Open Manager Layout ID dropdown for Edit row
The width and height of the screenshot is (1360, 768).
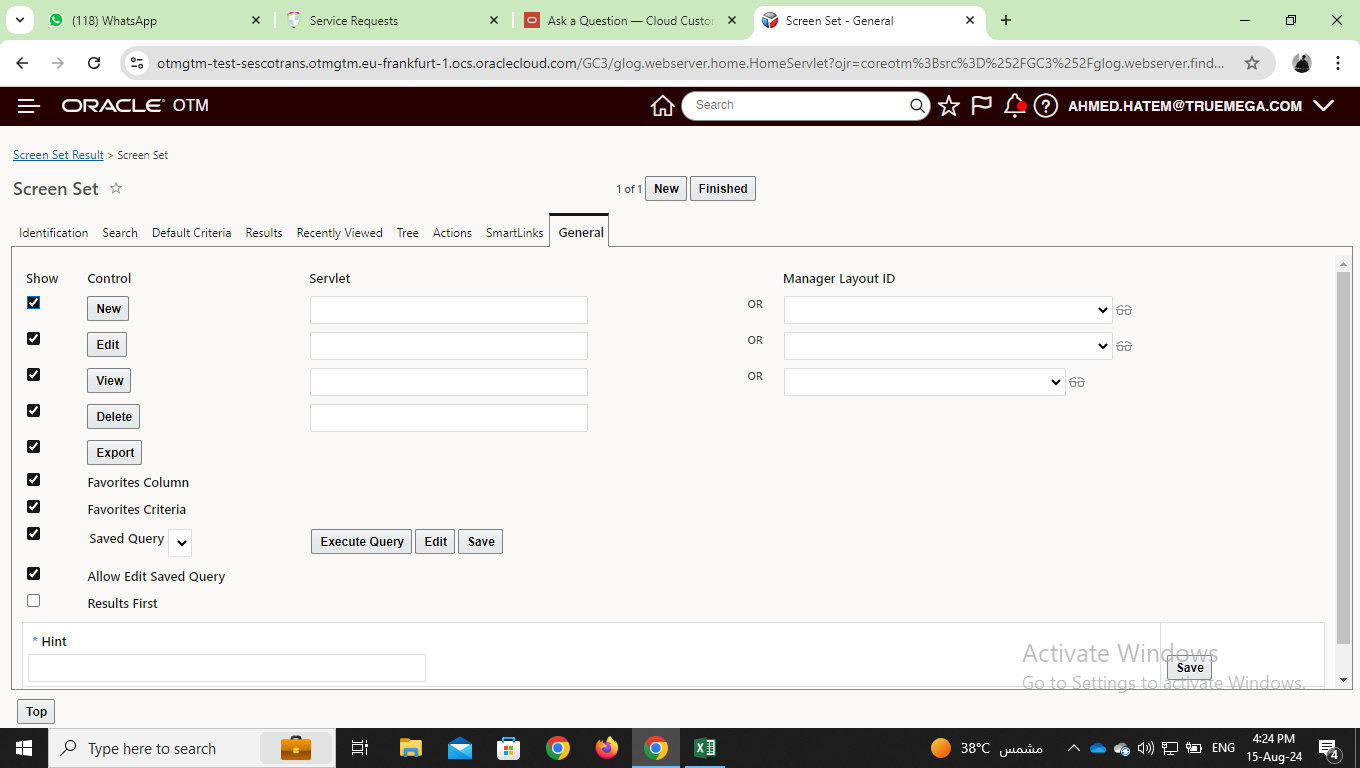948,346
